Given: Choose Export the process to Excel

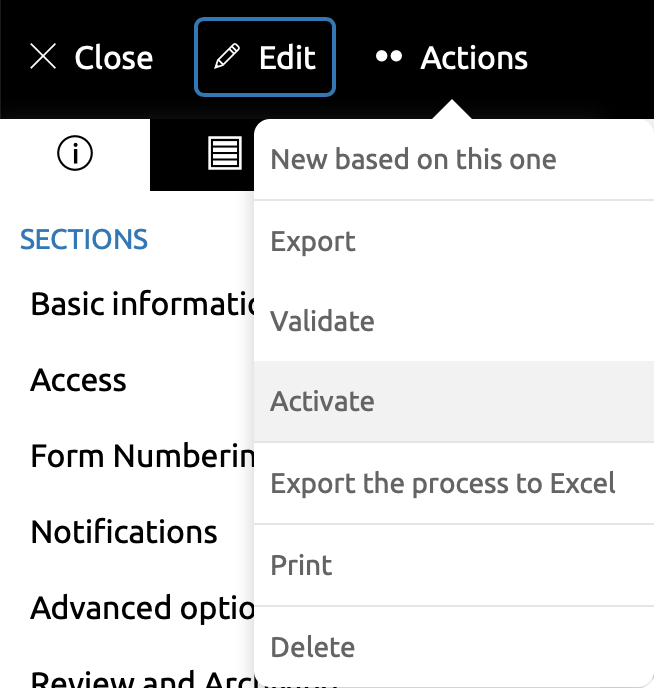Looking at the screenshot, I should pos(443,484).
